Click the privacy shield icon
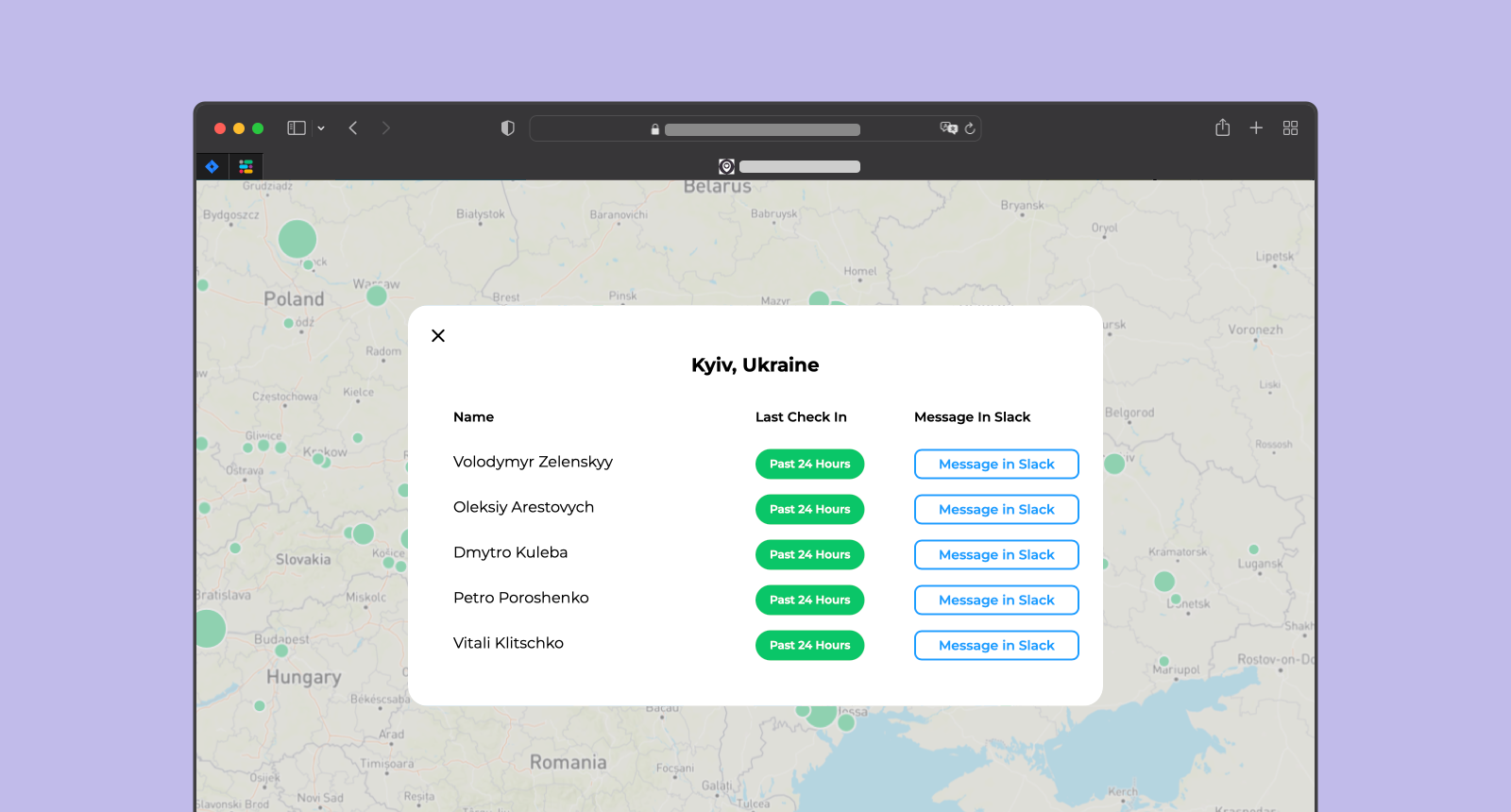This screenshot has width=1511, height=812. coord(508,128)
